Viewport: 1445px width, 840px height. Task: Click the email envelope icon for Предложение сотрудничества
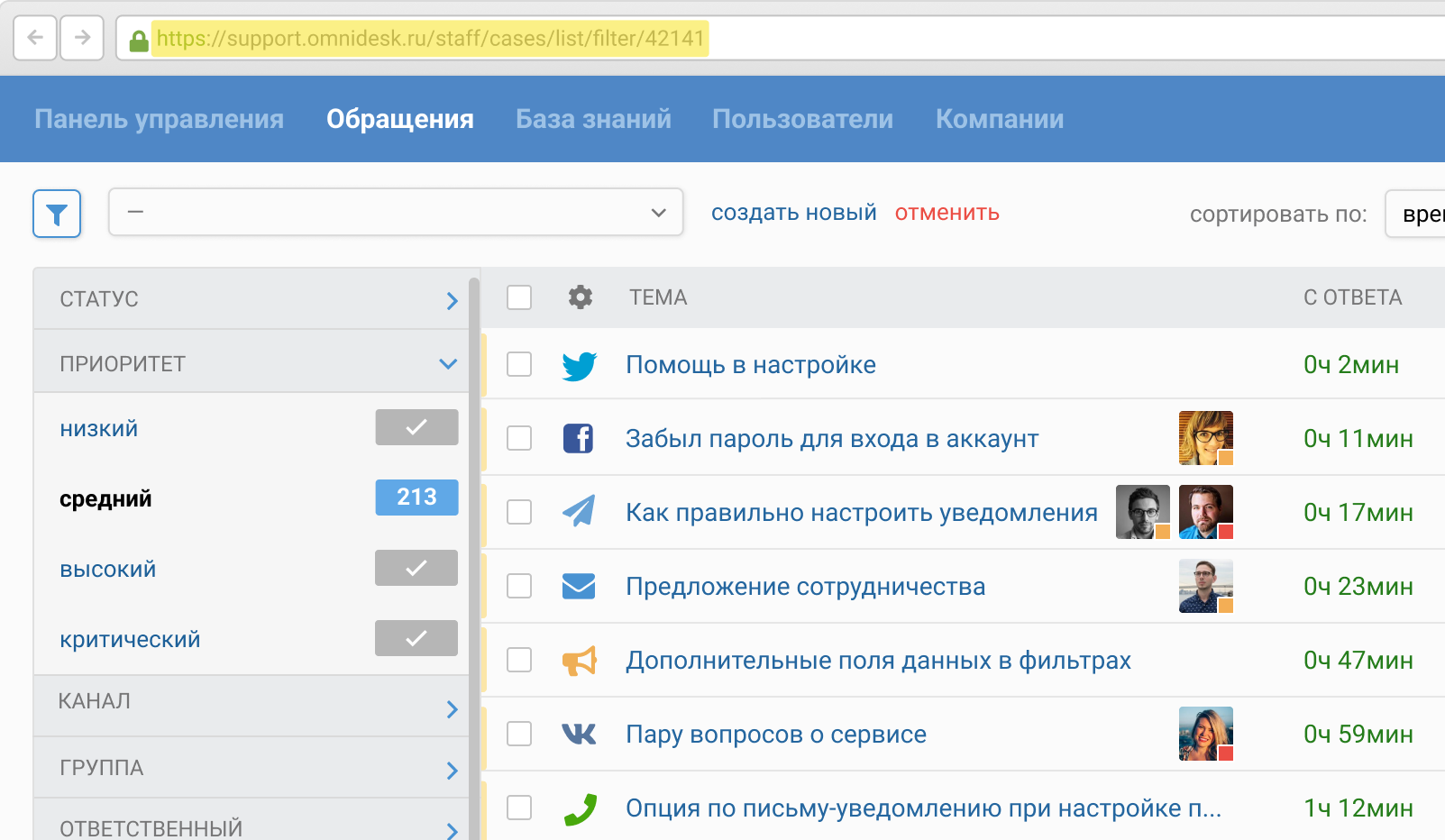click(x=579, y=587)
